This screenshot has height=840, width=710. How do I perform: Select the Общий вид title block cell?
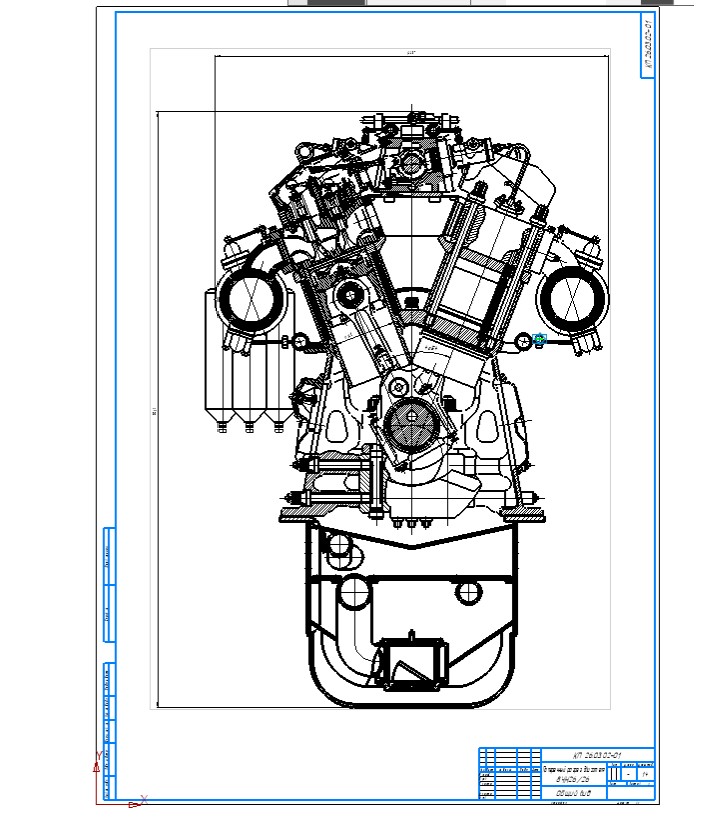click(x=573, y=793)
